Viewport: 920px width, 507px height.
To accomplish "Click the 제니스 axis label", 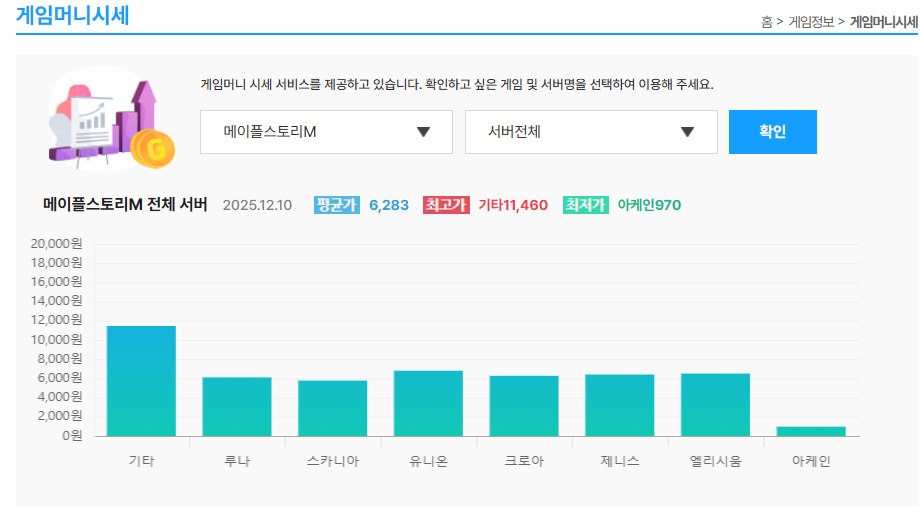I will [x=620, y=461].
